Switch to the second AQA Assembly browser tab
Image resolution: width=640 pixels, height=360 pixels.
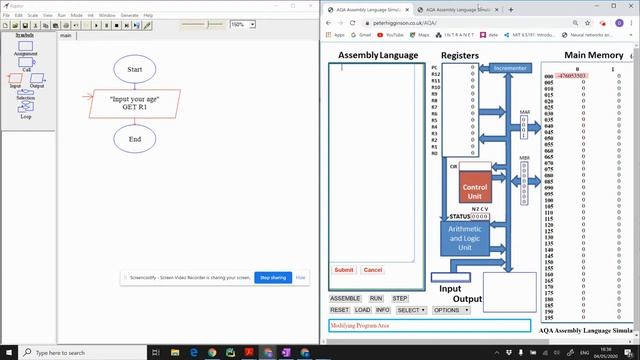(458, 9)
